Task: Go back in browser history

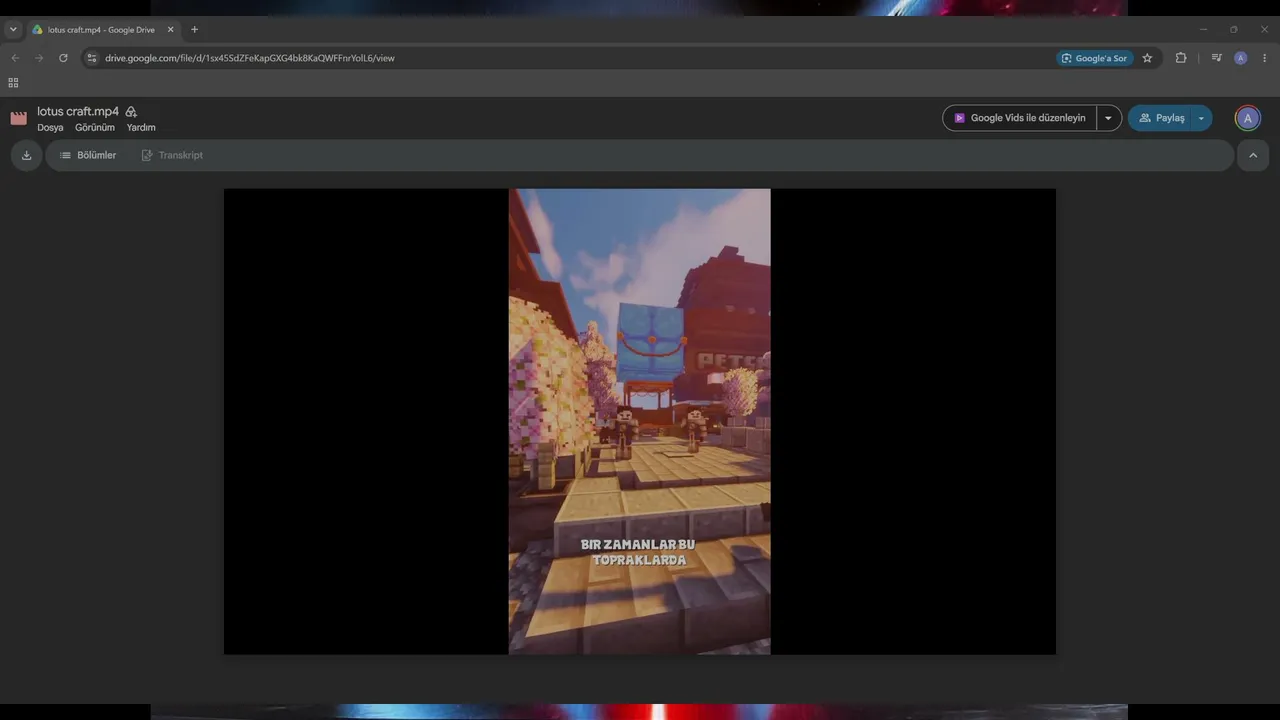Action: click(x=15, y=58)
